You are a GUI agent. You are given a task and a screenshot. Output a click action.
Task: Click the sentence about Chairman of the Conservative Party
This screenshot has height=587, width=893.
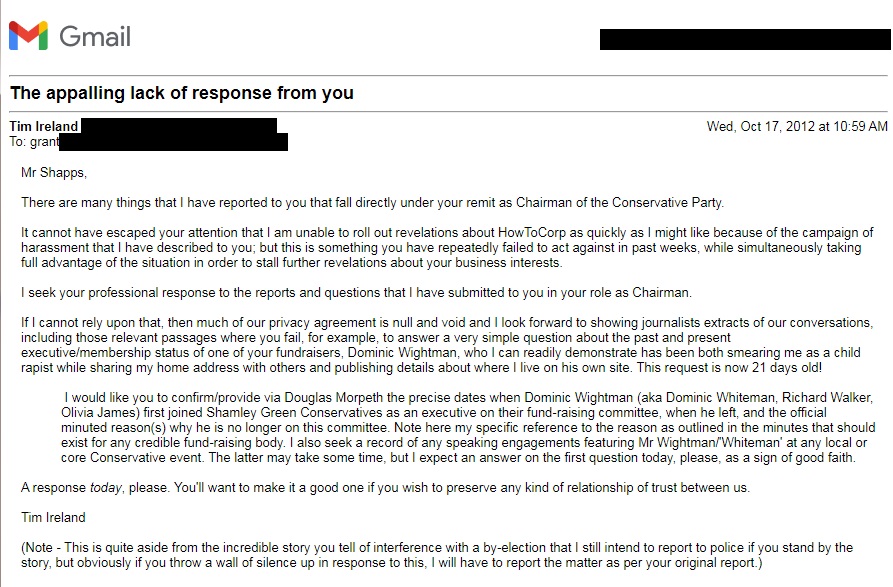pos(372,203)
